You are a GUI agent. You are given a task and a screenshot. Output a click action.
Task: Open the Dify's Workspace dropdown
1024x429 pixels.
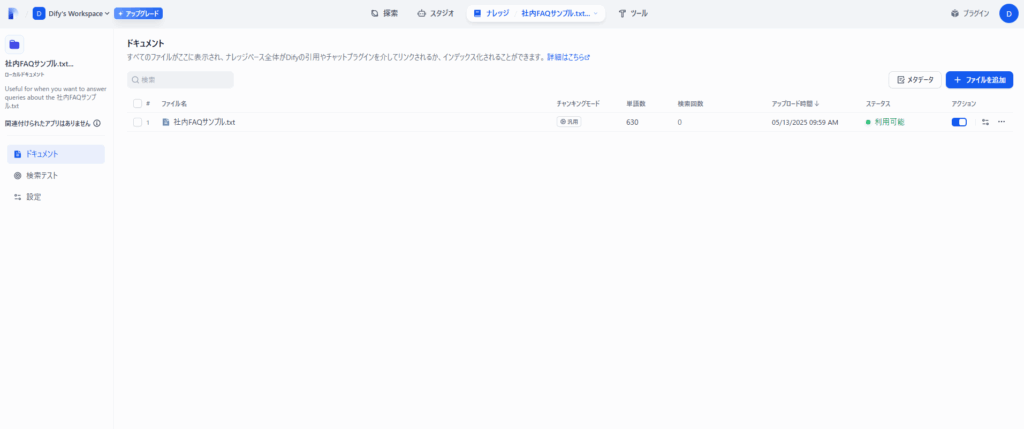click(x=71, y=13)
